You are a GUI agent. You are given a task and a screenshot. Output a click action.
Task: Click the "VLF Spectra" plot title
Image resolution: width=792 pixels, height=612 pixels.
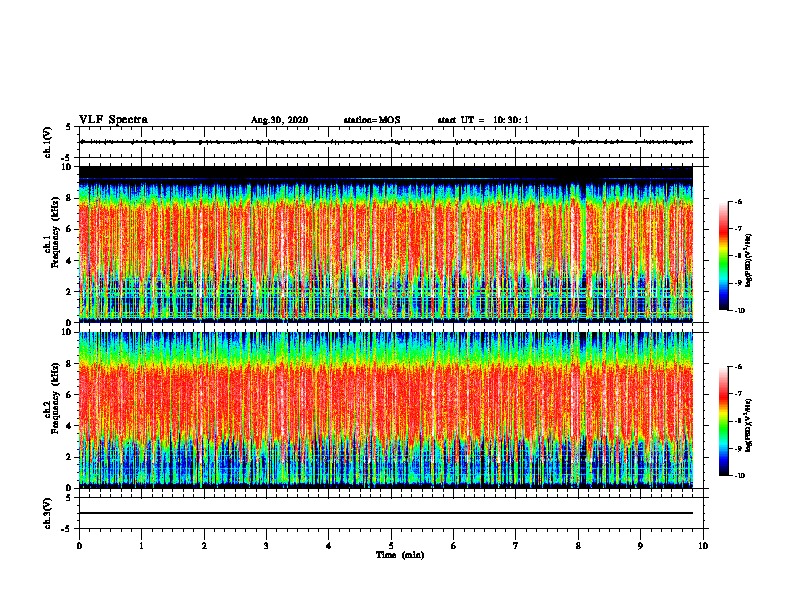pos(113,120)
